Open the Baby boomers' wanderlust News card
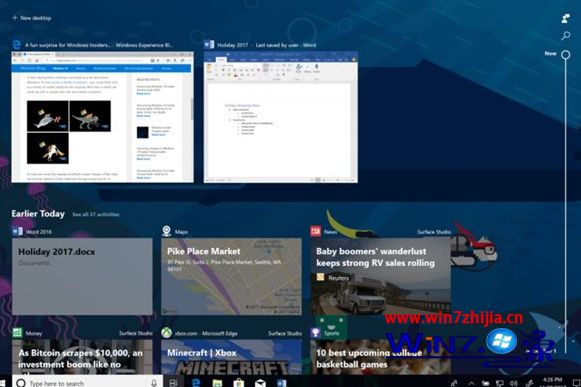Viewport: 581px width, 387px height. coord(381,277)
